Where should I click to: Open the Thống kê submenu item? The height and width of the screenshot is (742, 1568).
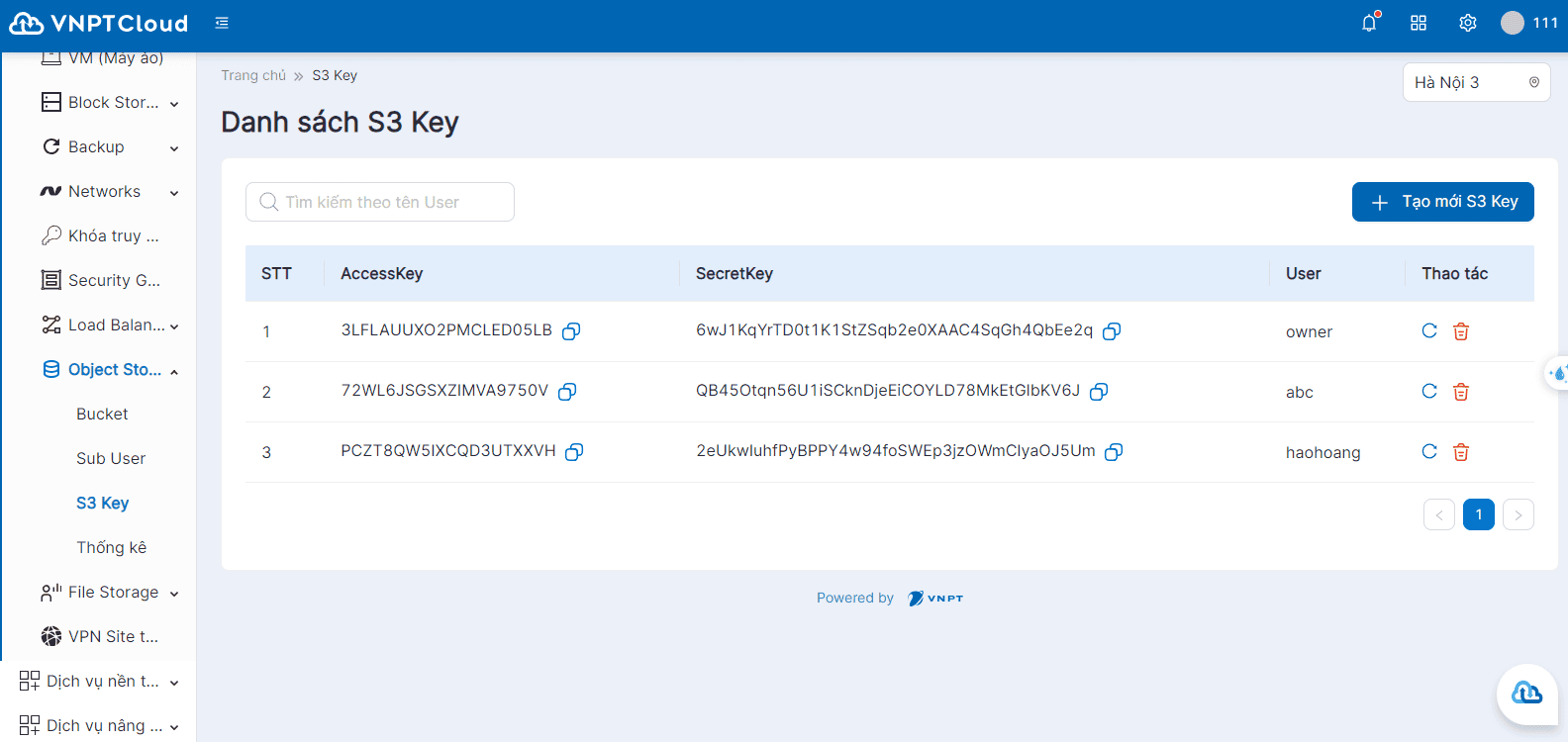tap(111, 547)
